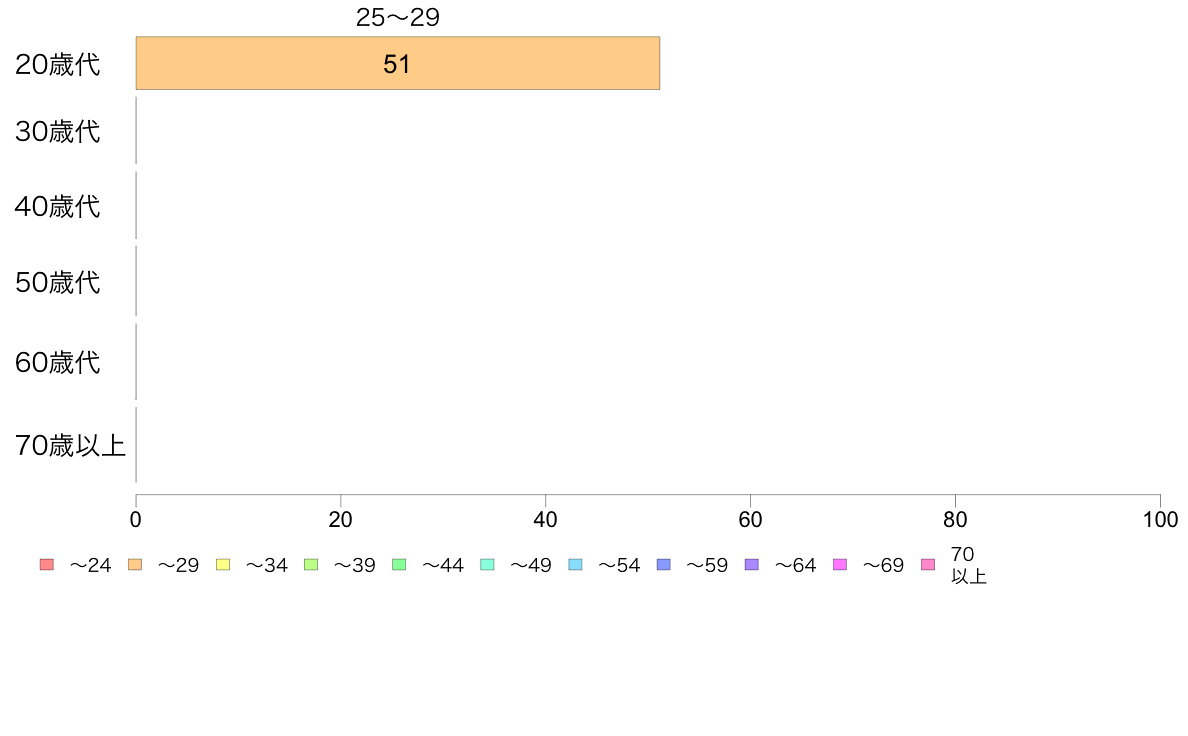Toggle the blue ～59 legend swatch
1188x736 pixels.
pyautogui.click(x=664, y=565)
